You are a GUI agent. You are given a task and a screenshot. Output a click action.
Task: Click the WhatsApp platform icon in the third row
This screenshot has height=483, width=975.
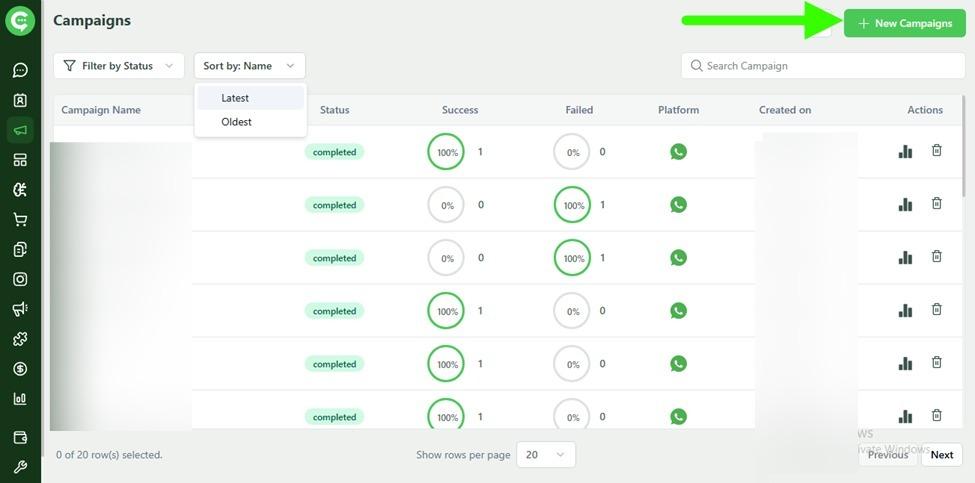[678, 257]
